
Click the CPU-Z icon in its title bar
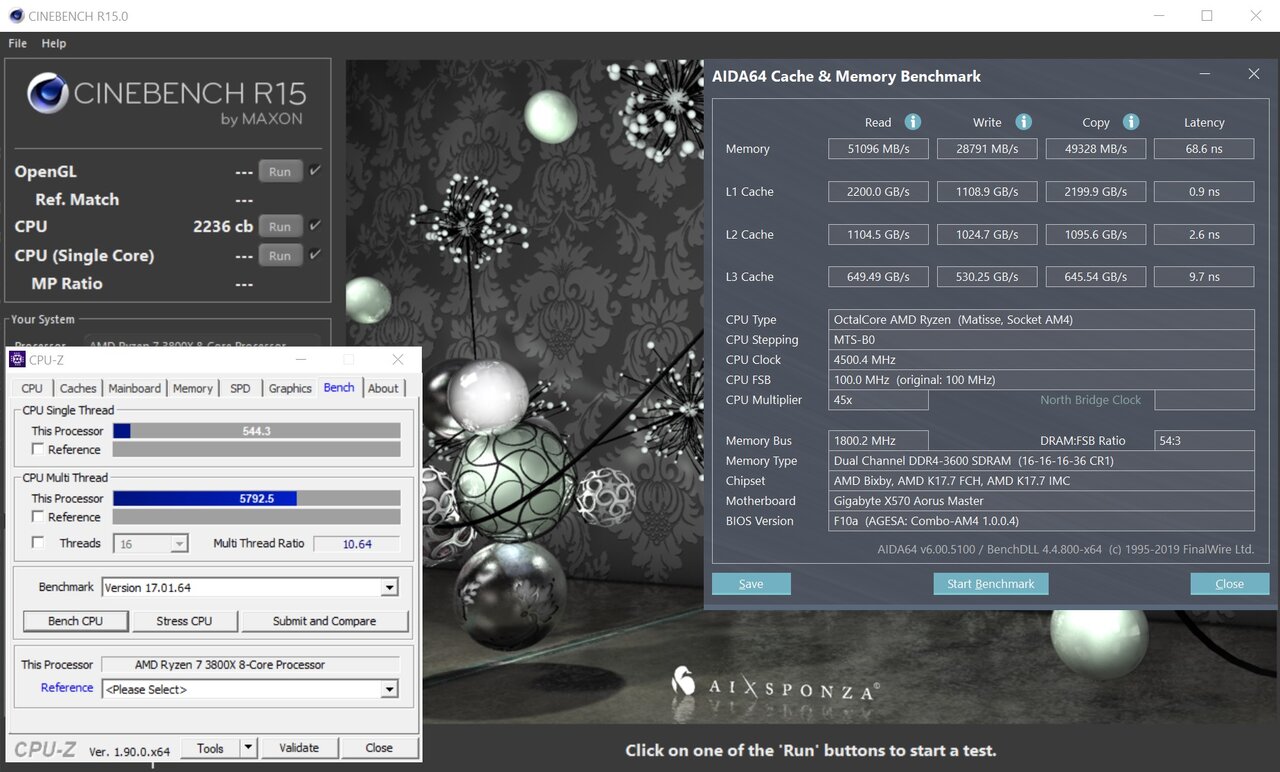tap(17, 360)
